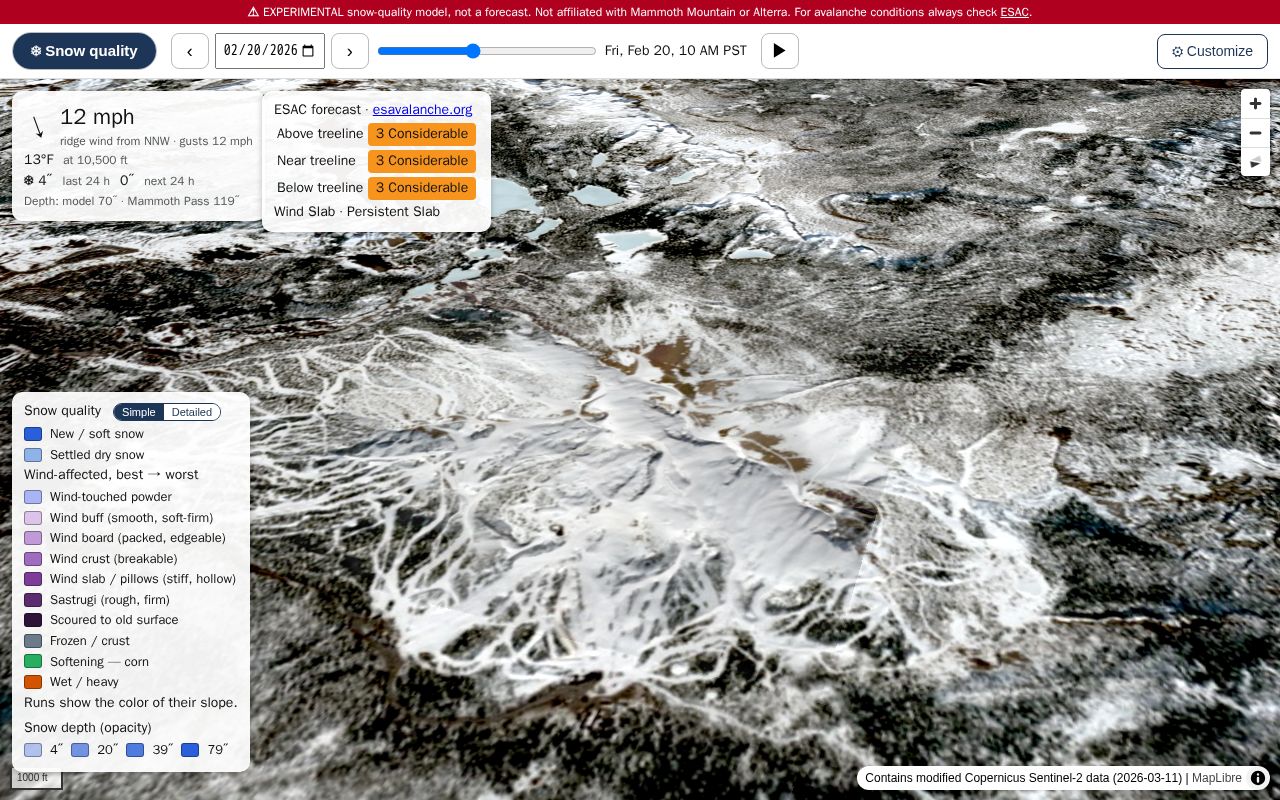Click Above treeline 3 Considerable badge
The width and height of the screenshot is (1280, 800).
422,134
